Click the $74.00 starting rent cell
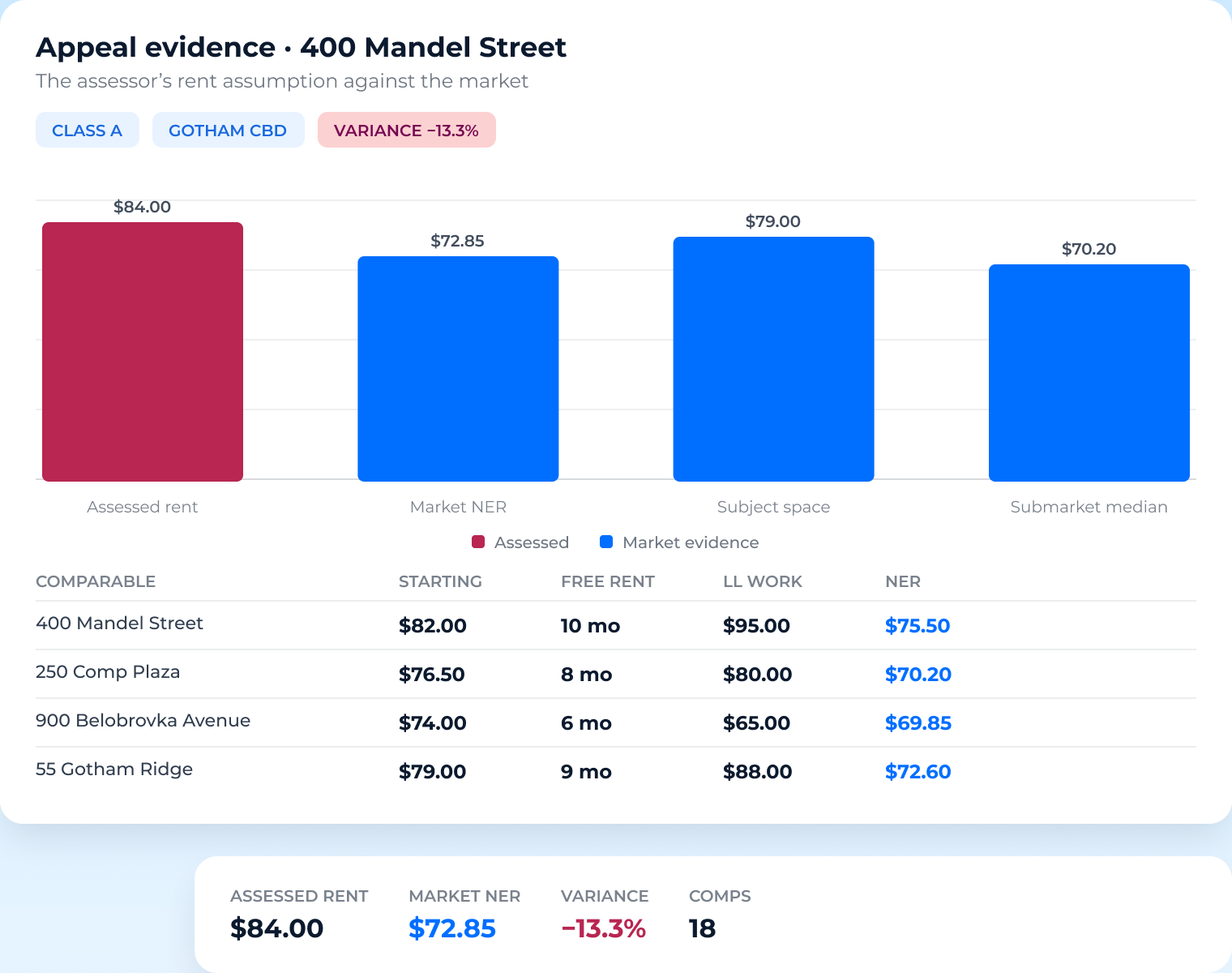The image size is (1232, 973). (433, 723)
